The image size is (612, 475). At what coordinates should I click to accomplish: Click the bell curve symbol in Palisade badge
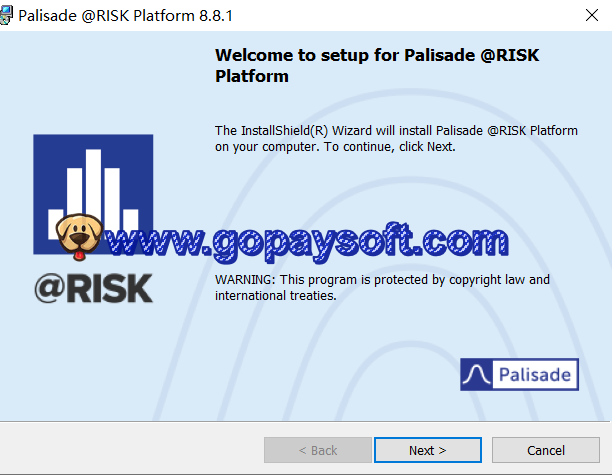[479, 375]
